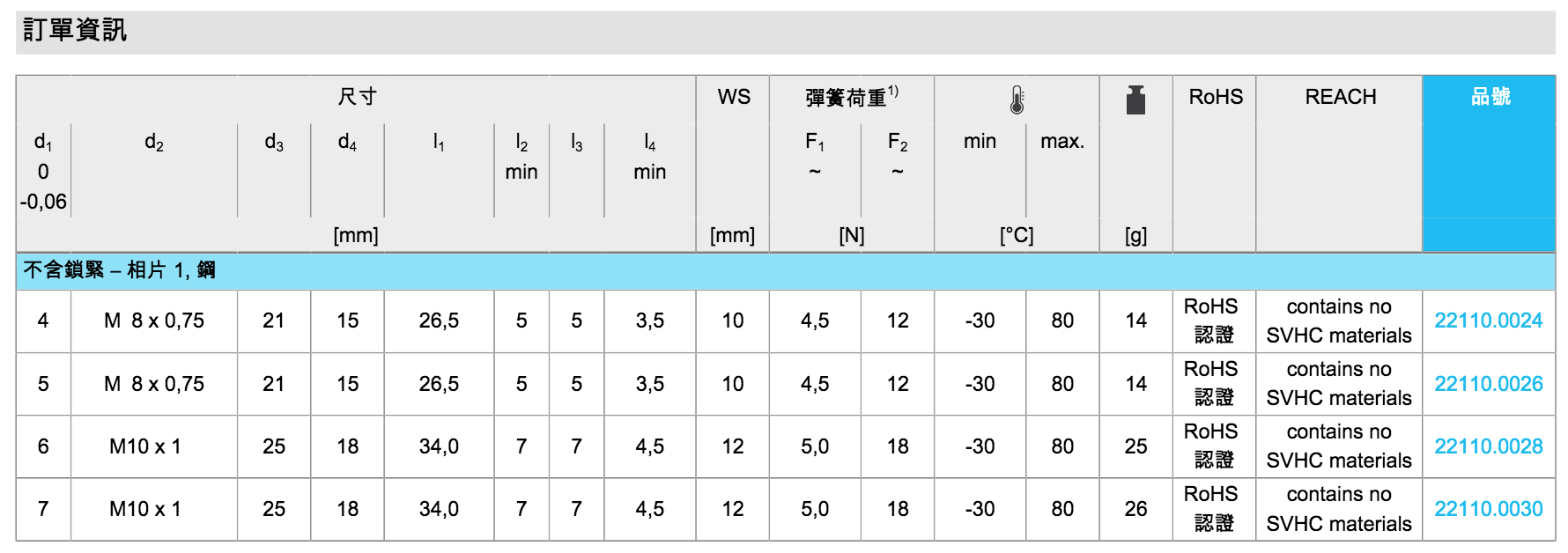Click the max. temperature subheader
1568x553 pixels.
click(x=1061, y=141)
